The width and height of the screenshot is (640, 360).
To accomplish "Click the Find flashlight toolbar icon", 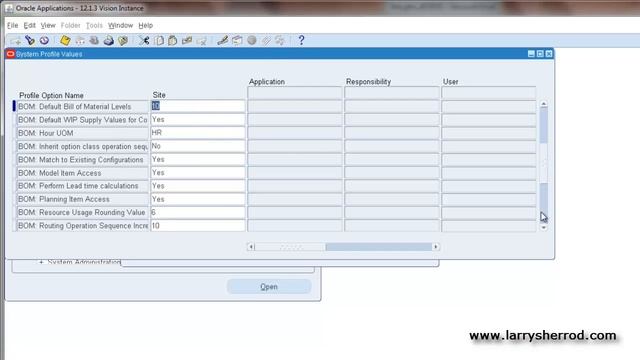I will [30, 40].
